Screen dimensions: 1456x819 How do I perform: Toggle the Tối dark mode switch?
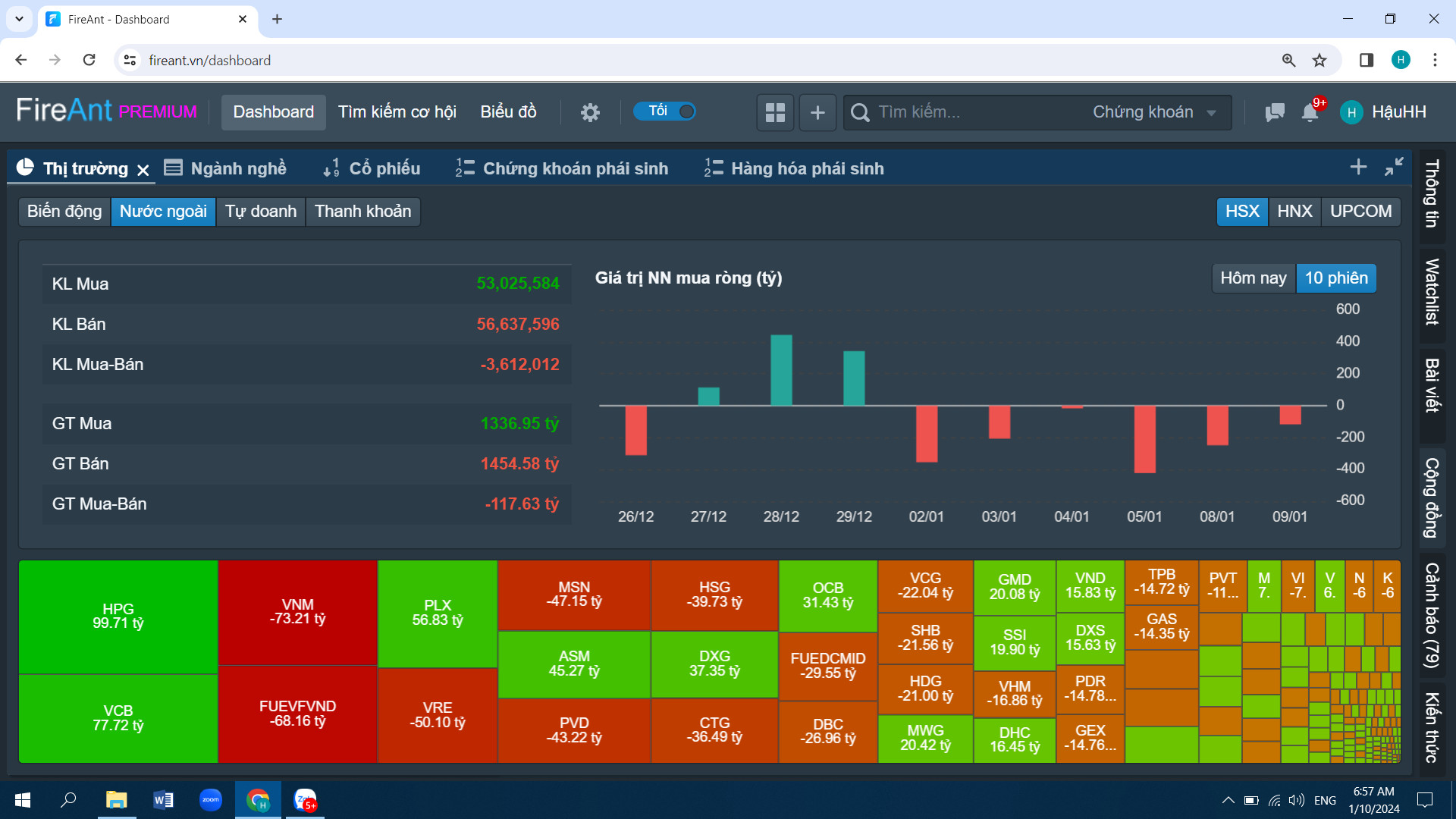(x=665, y=111)
